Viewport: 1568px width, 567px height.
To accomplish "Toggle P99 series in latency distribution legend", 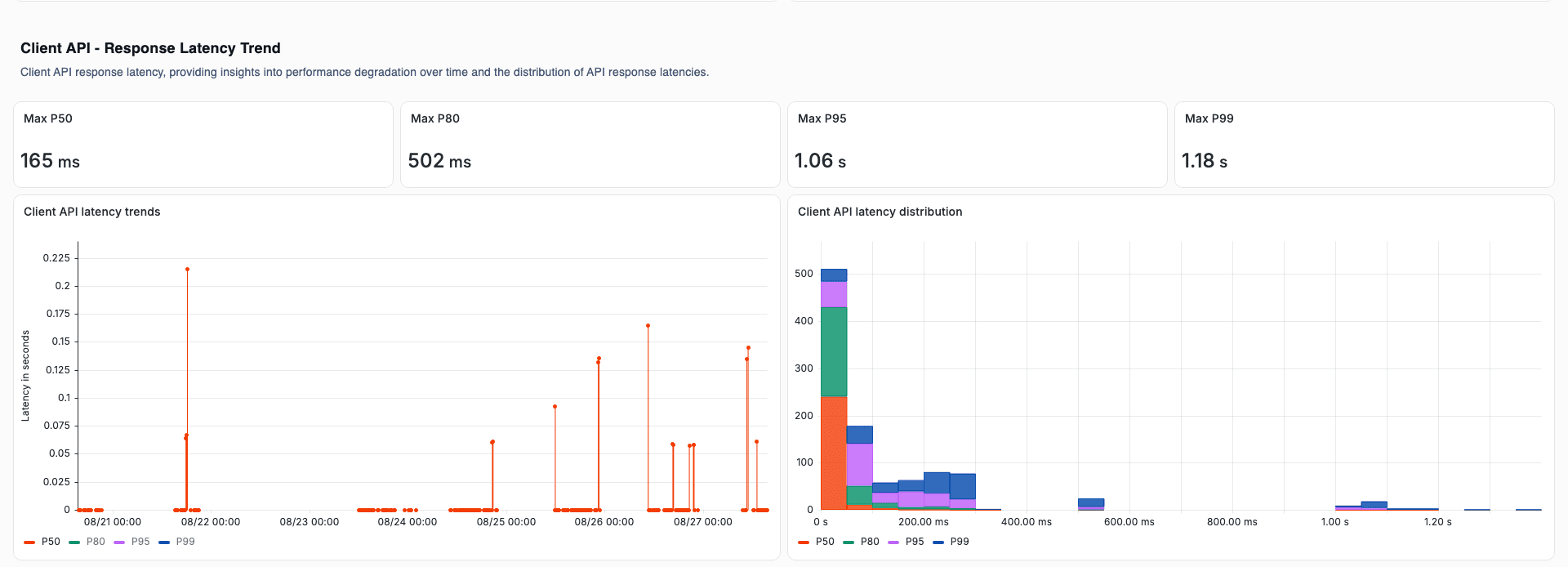I will 951,542.
